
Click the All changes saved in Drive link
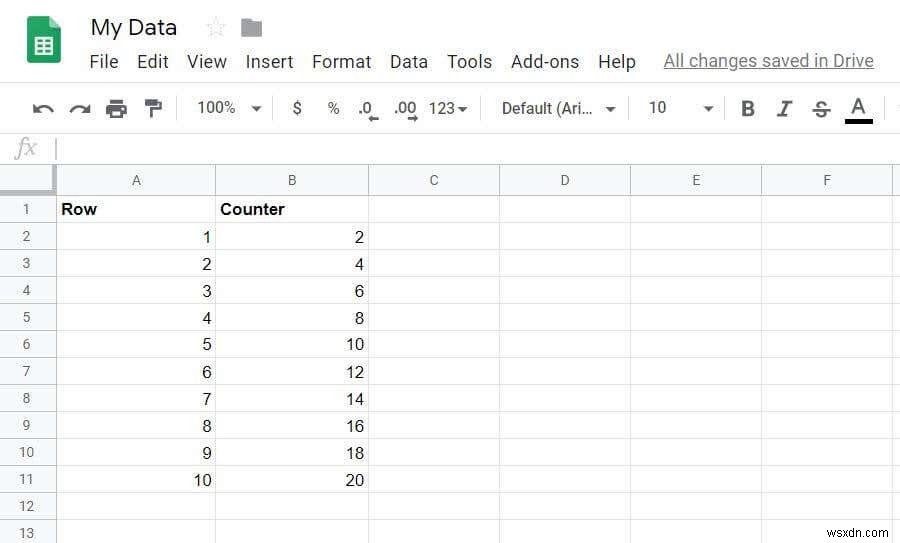point(768,62)
